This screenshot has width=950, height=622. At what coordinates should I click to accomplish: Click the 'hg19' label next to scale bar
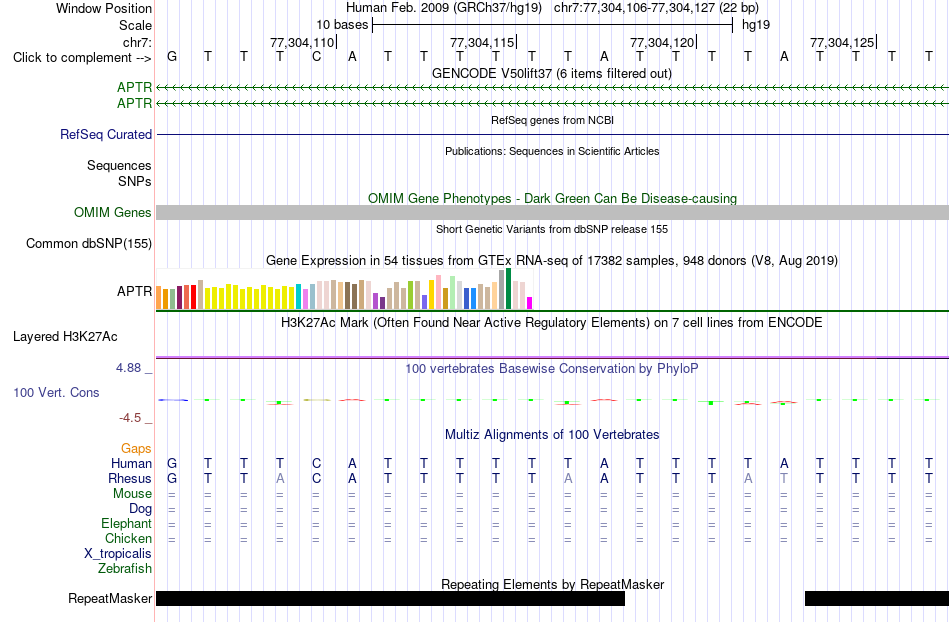click(x=756, y=25)
